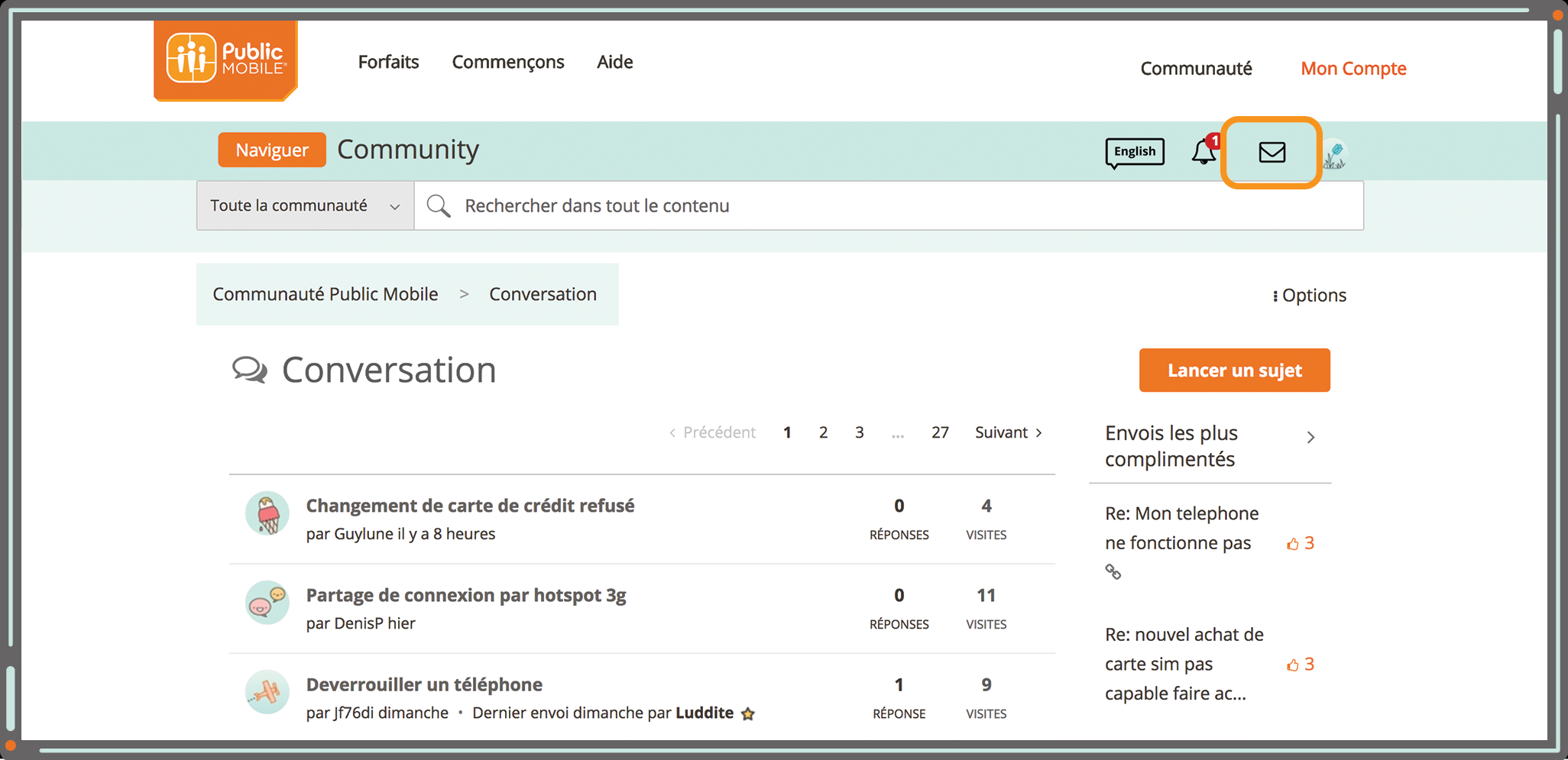
Task: Open the Forfaits menu item
Action: click(x=388, y=62)
